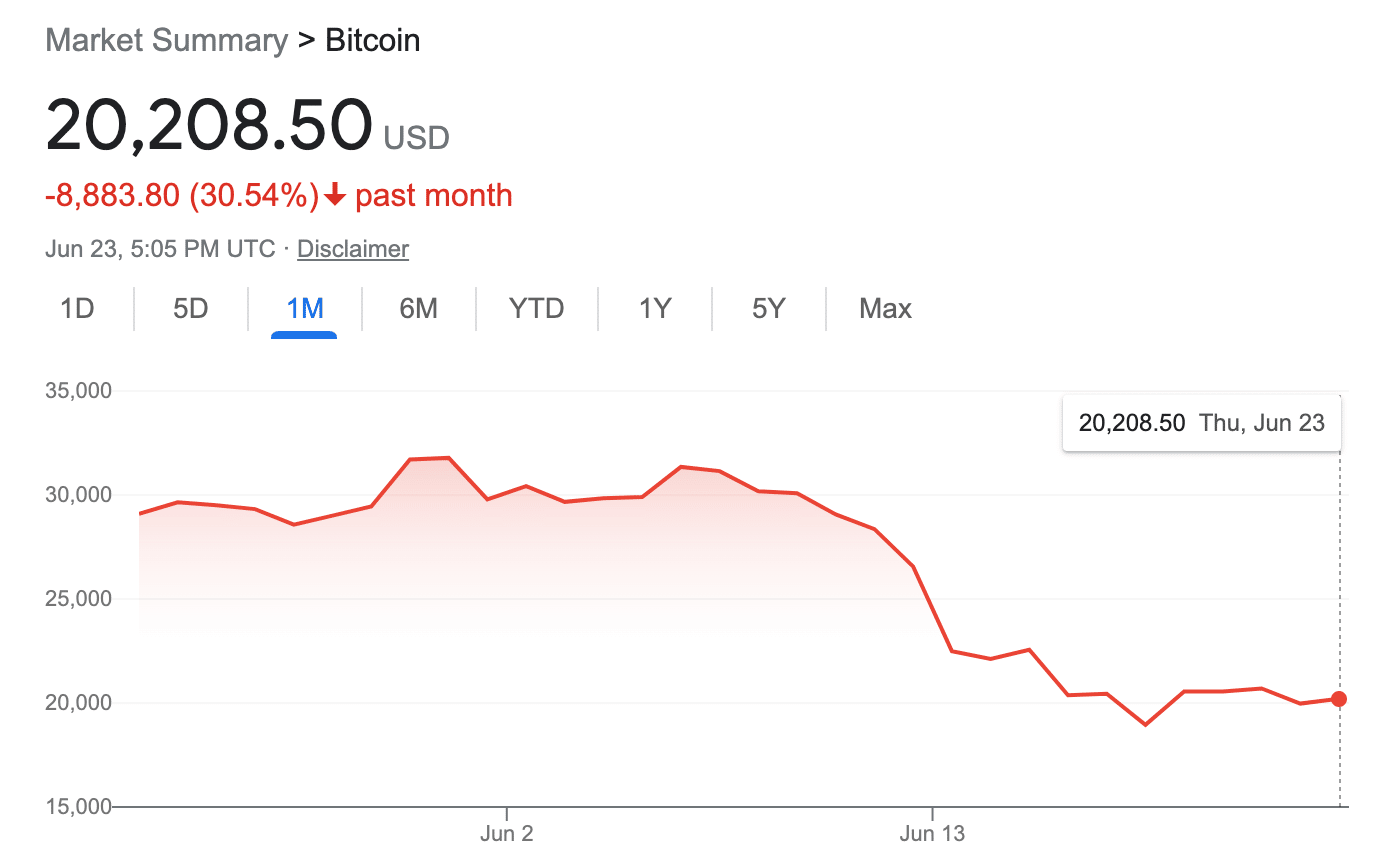Show the YTD chart range

pyautogui.click(x=537, y=308)
